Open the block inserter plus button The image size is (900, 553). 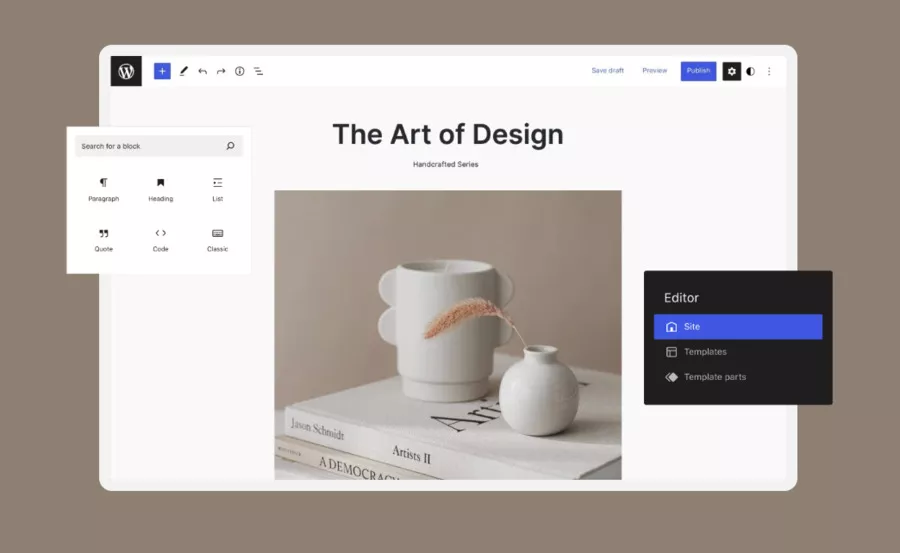pyautogui.click(x=162, y=71)
